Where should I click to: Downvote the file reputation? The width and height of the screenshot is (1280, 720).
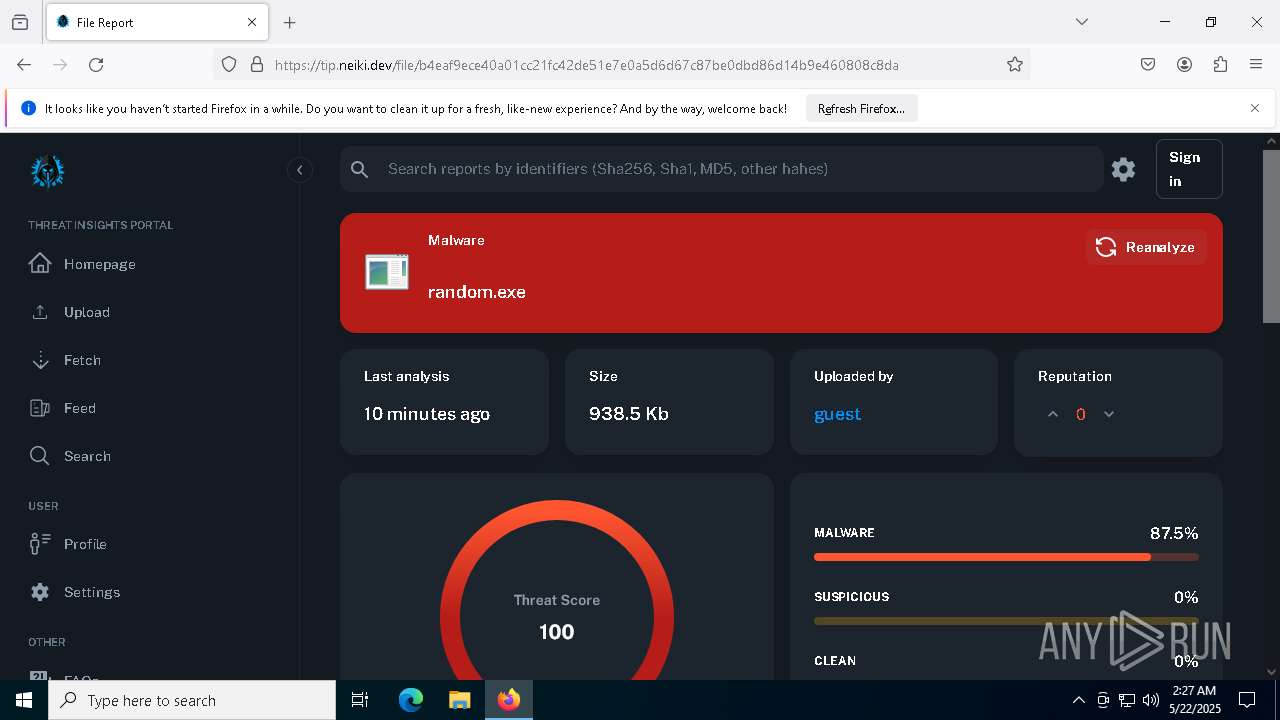1108,414
